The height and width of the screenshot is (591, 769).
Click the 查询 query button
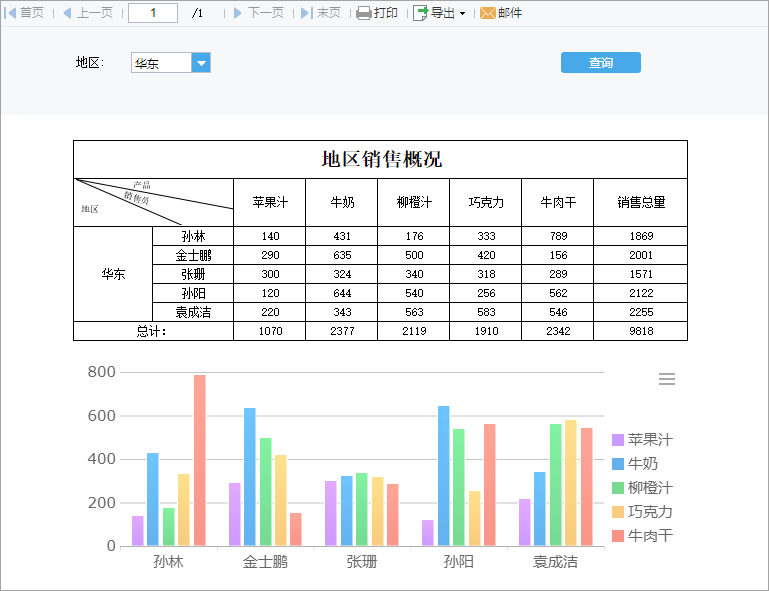[x=601, y=62]
